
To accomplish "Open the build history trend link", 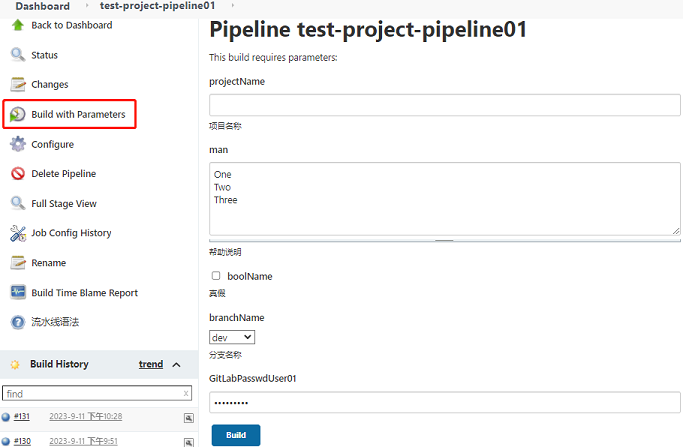I will tap(150, 365).
